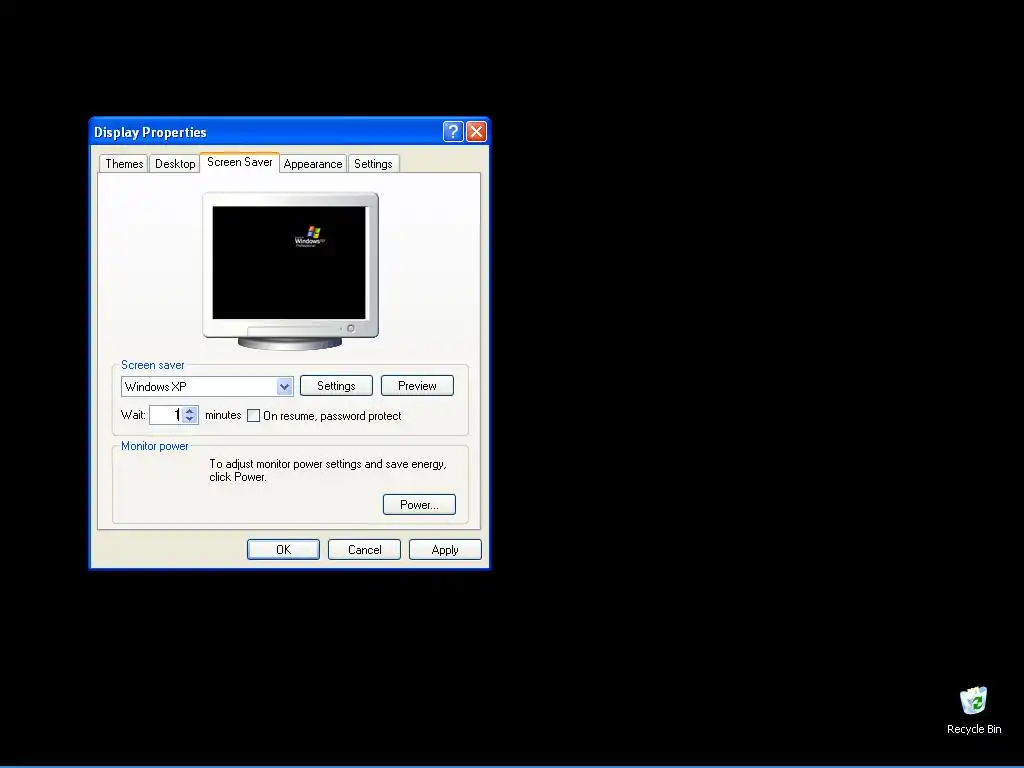Click the Help question mark button in title bar
This screenshot has height=768, width=1024.
453,131
